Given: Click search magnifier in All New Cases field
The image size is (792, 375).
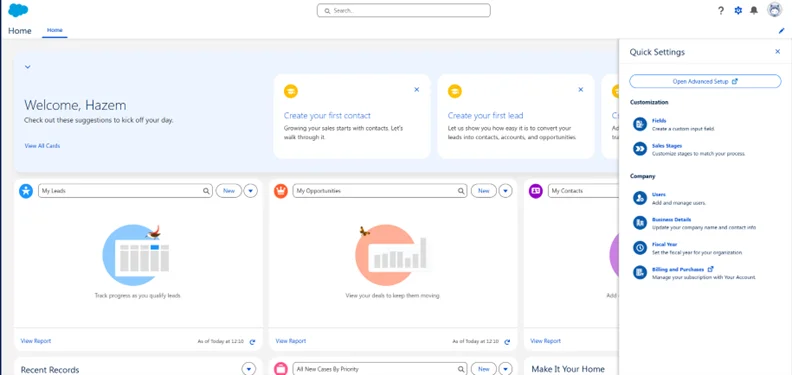Looking at the screenshot, I should click(x=461, y=369).
